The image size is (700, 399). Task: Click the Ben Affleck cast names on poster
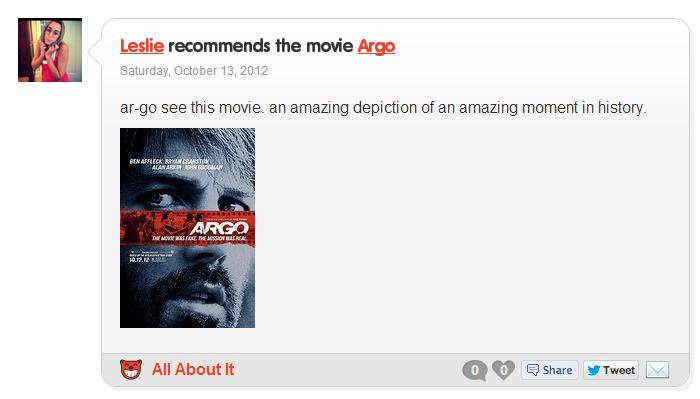pos(175,164)
